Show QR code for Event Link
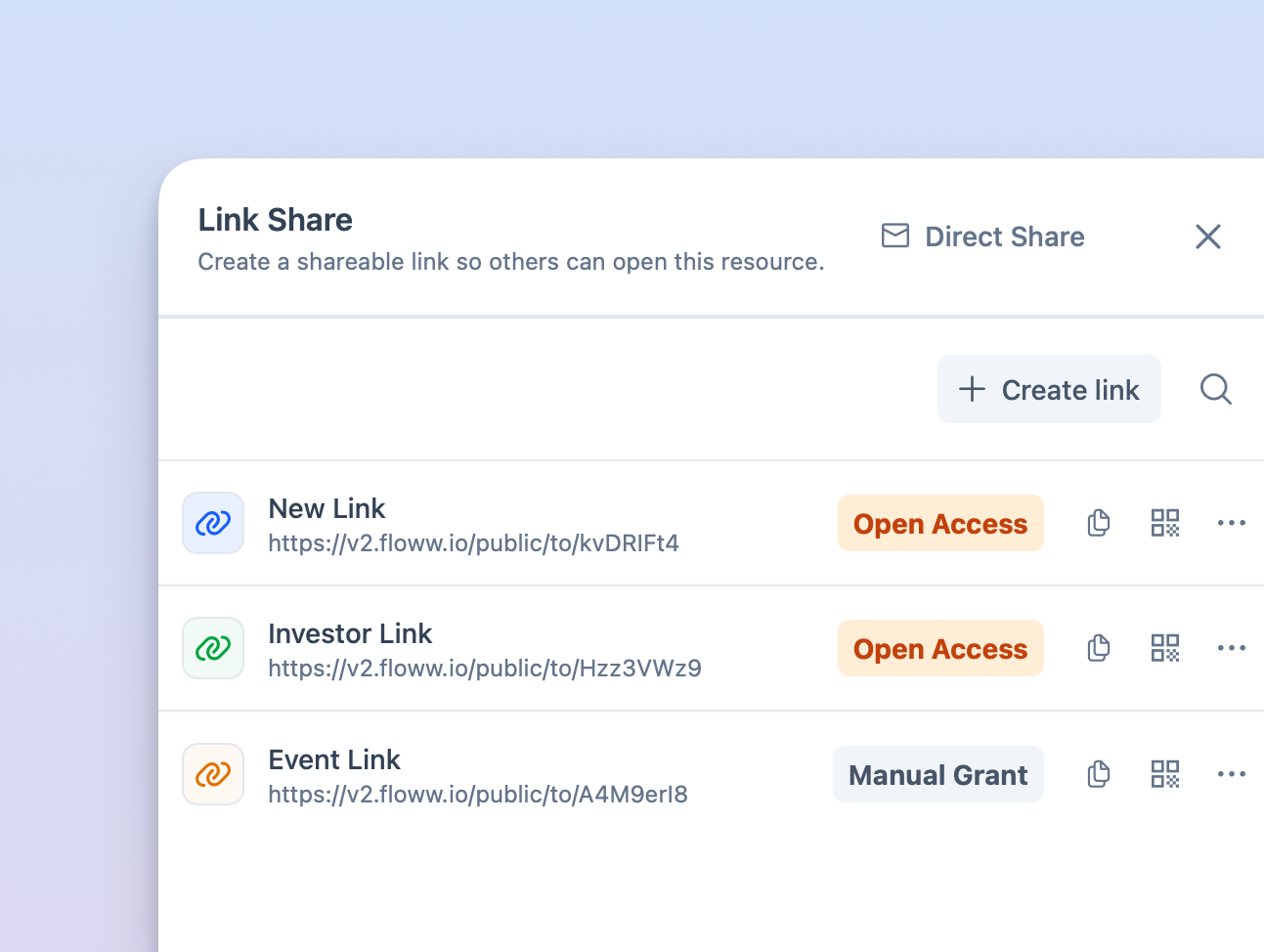 tap(1165, 774)
